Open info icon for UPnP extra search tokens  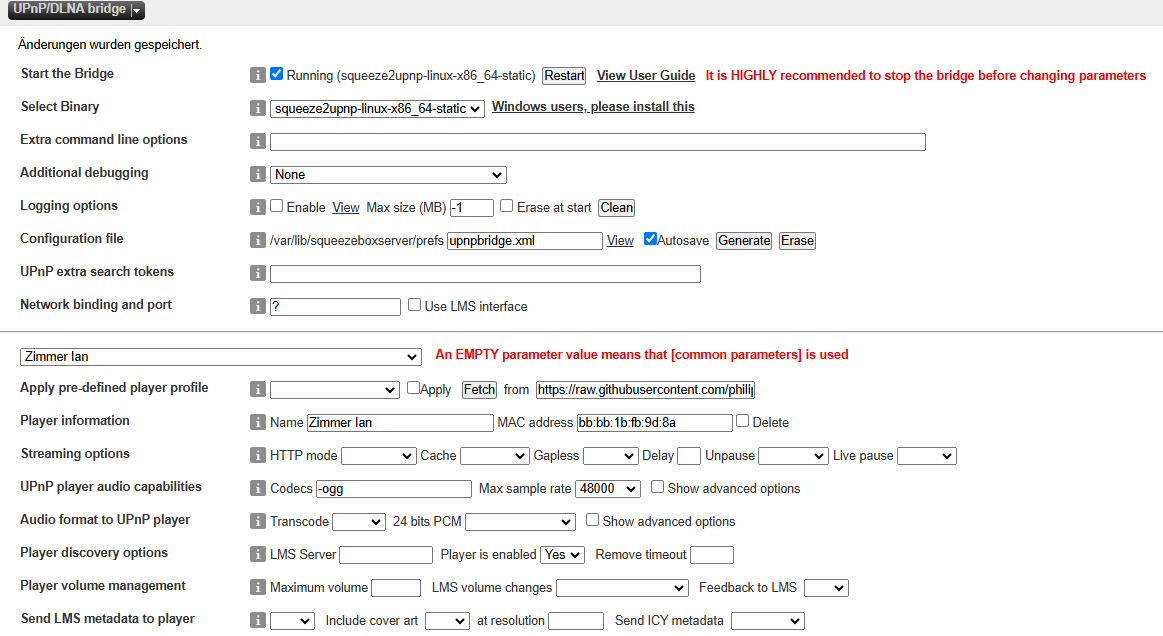pyautogui.click(x=257, y=273)
